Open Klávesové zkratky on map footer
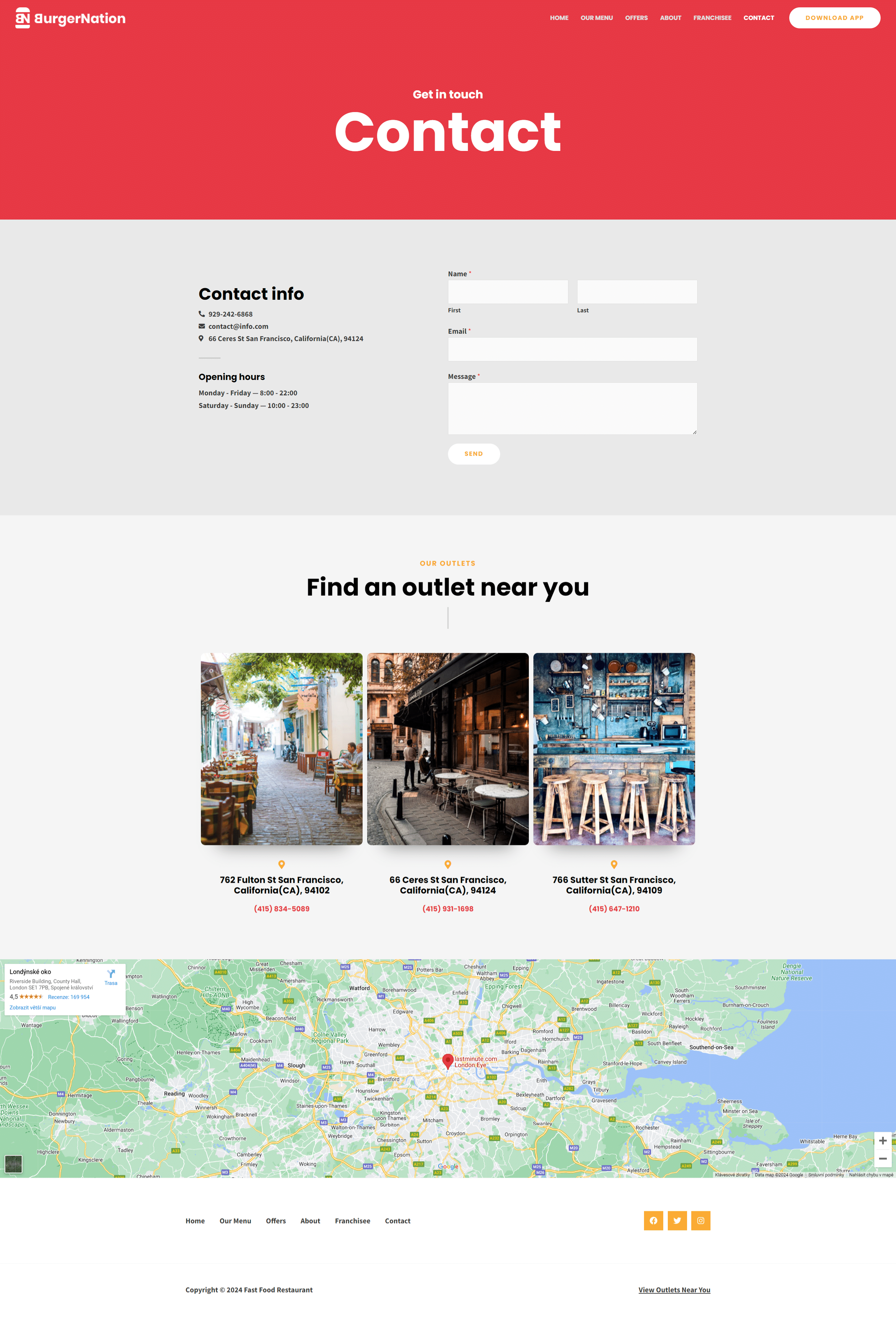The image size is (896, 1317). [x=732, y=1175]
